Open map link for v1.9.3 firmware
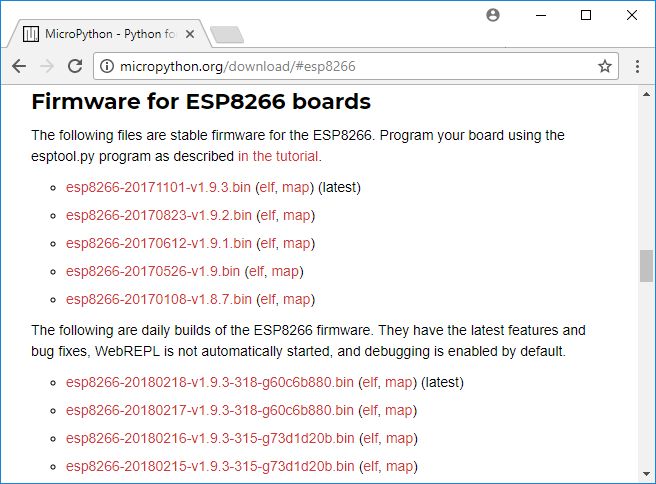 (295, 187)
